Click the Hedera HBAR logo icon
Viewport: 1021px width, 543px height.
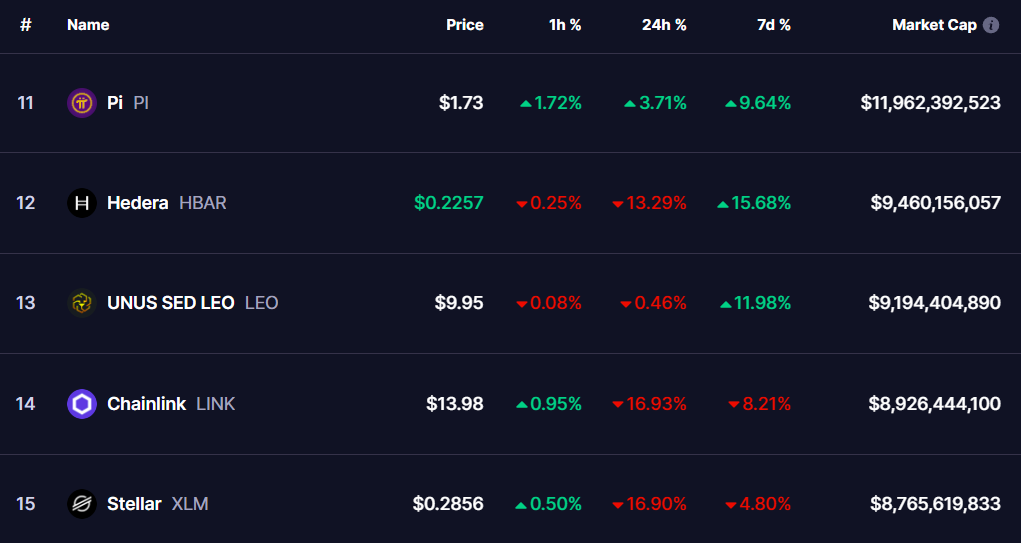(81, 203)
